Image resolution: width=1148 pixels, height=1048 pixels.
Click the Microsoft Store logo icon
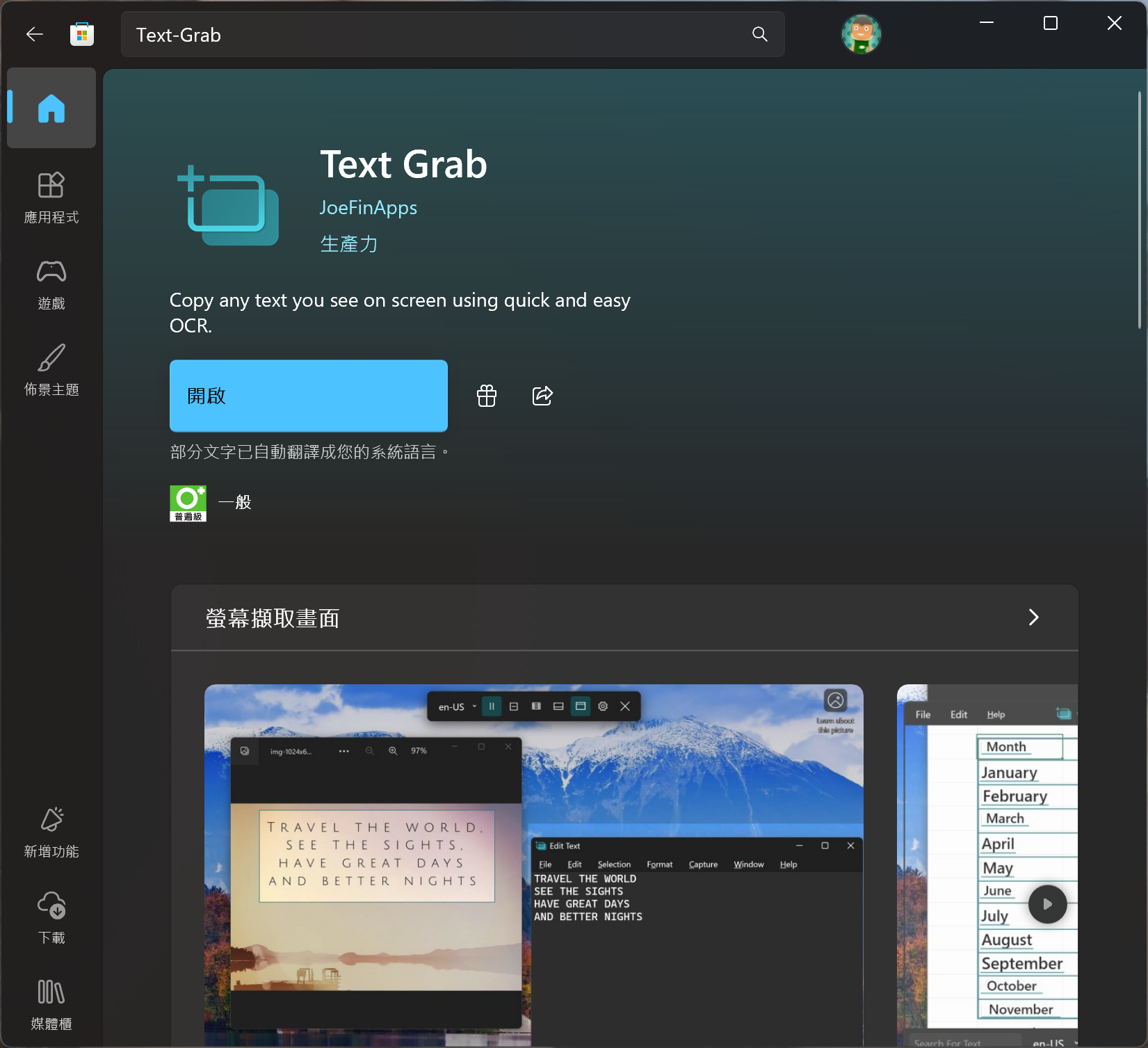click(82, 34)
